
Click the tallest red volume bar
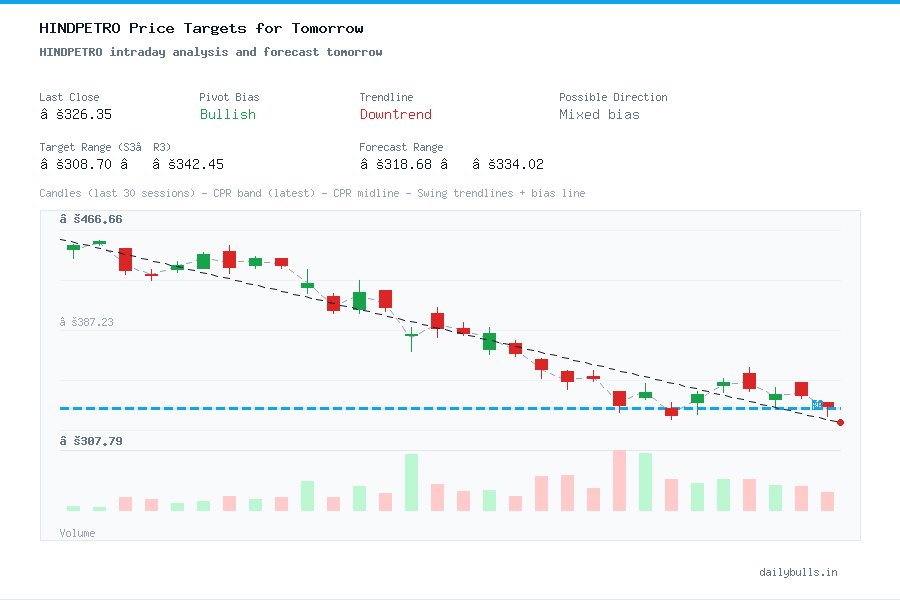pos(620,478)
